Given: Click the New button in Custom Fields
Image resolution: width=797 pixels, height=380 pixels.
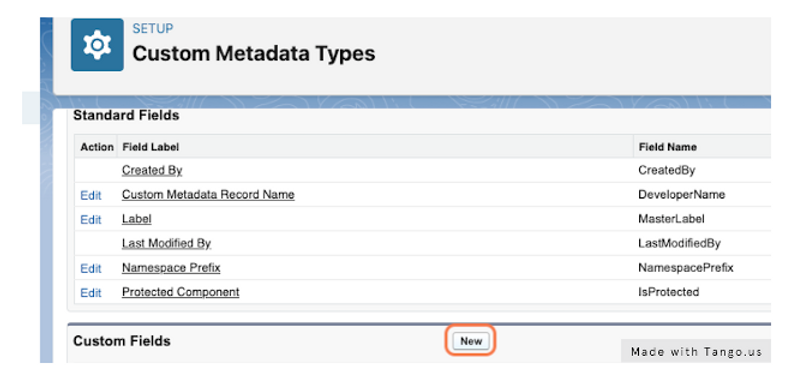Looking at the screenshot, I should [471, 341].
